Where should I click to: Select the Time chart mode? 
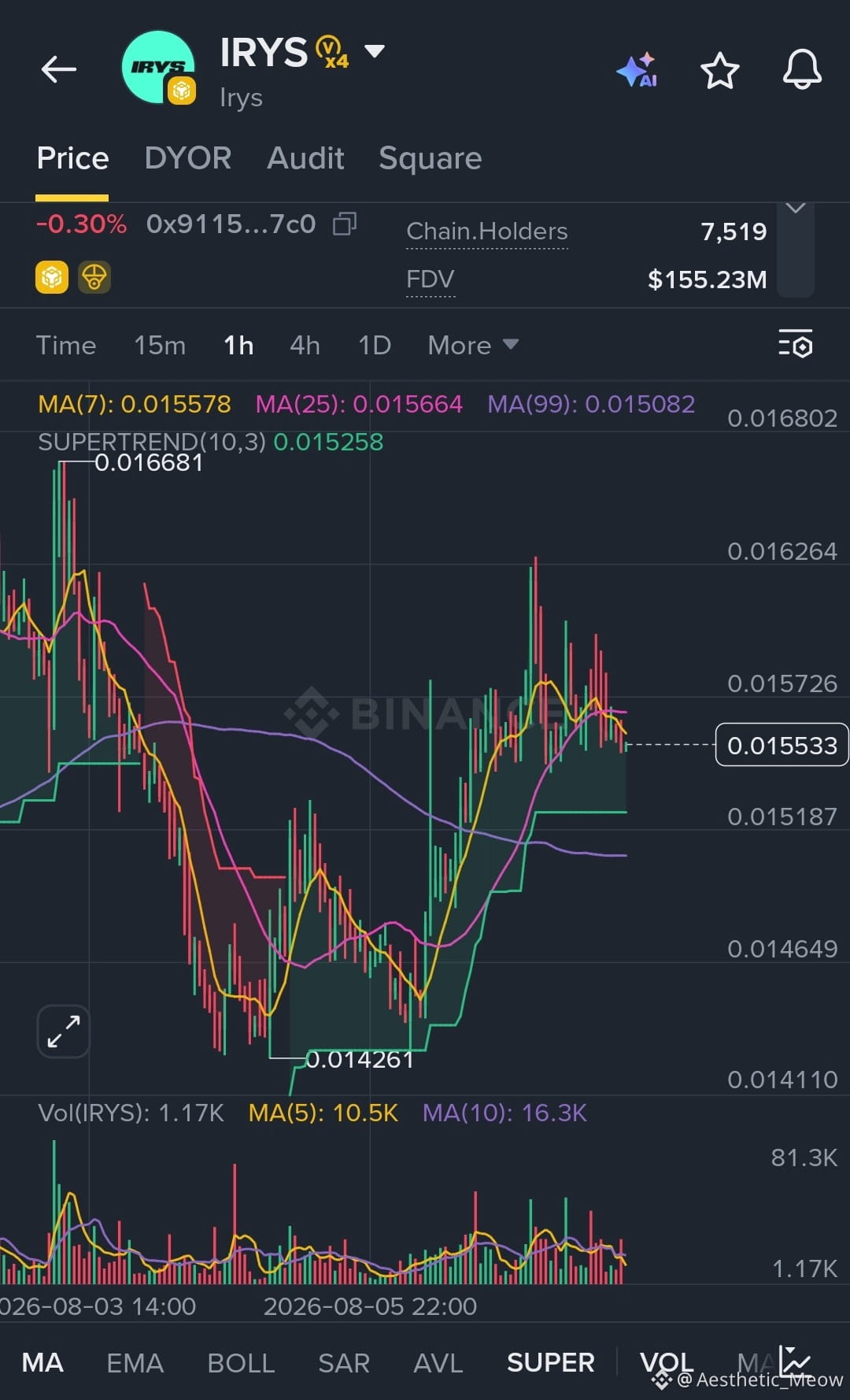point(66,345)
